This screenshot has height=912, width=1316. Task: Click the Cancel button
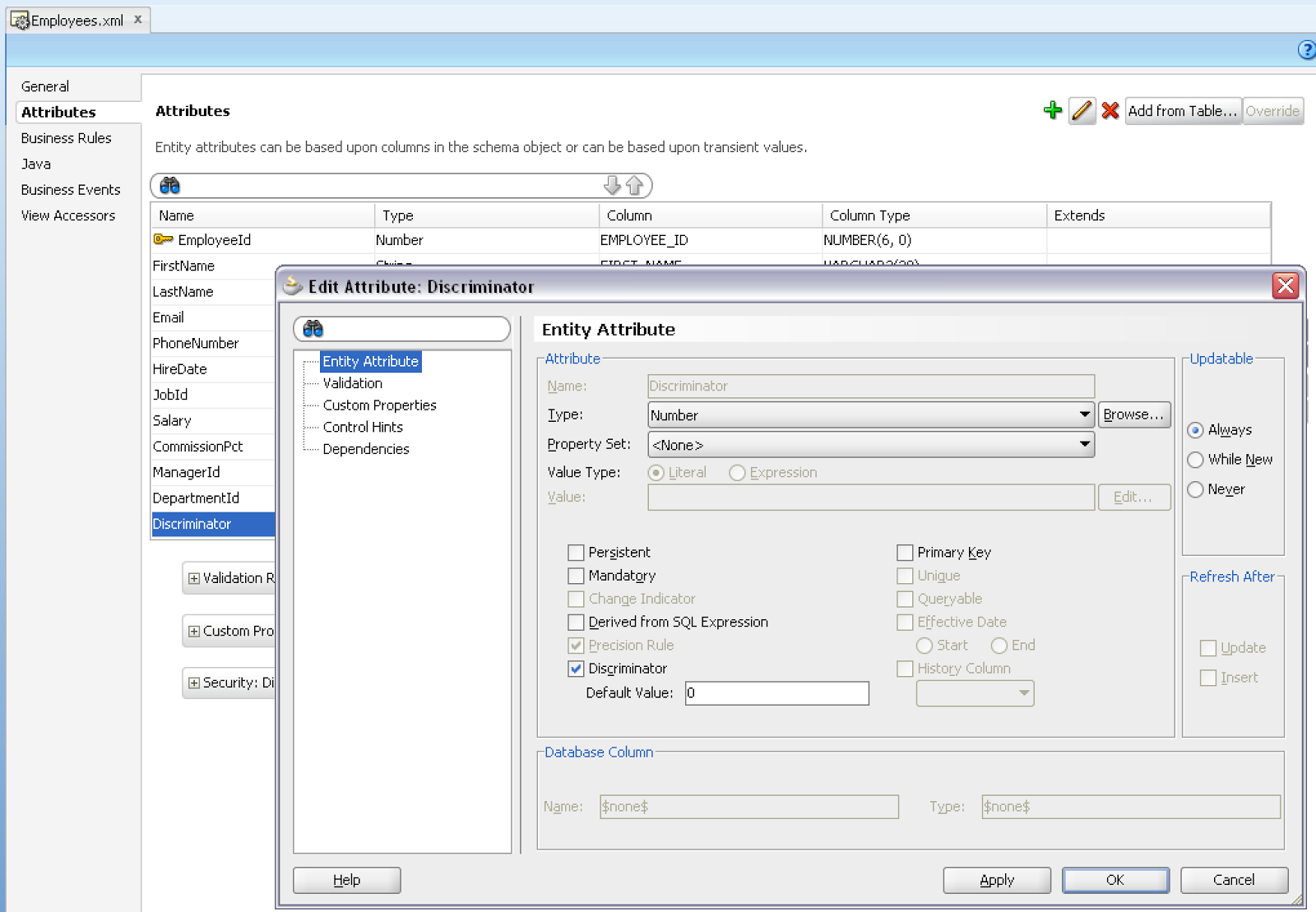click(x=1234, y=880)
